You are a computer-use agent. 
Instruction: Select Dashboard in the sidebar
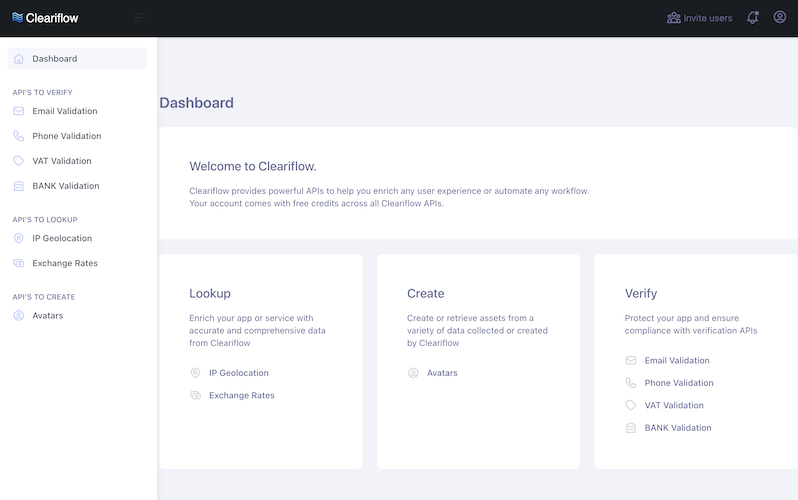pos(77,59)
